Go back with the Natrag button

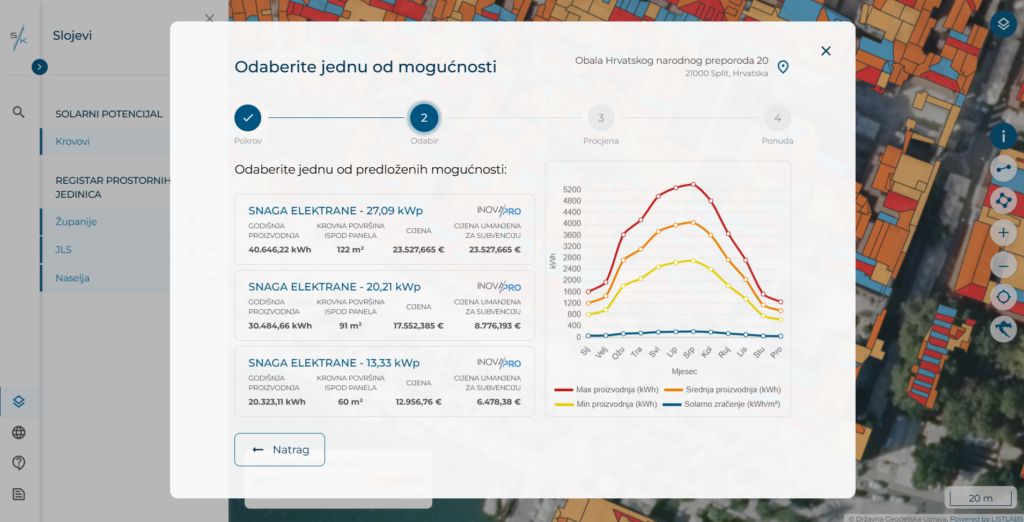[x=279, y=450]
